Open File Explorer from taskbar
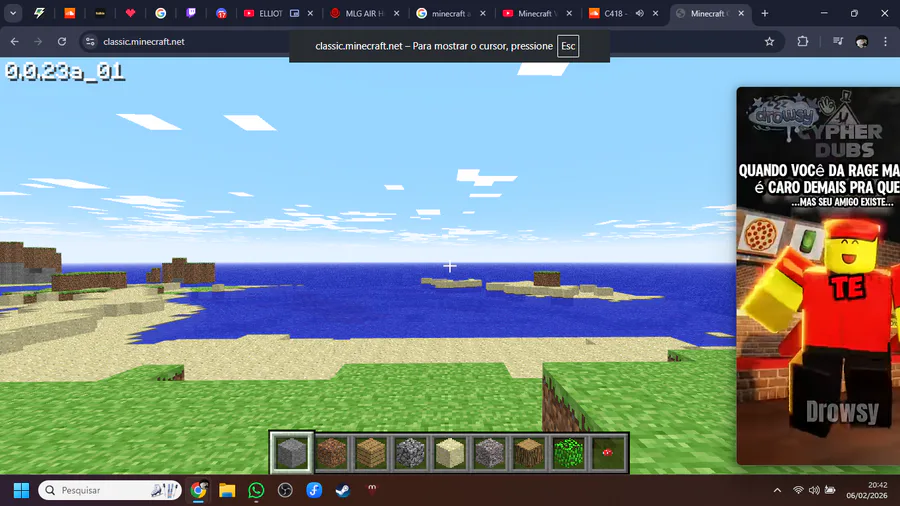 click(227, 490)
